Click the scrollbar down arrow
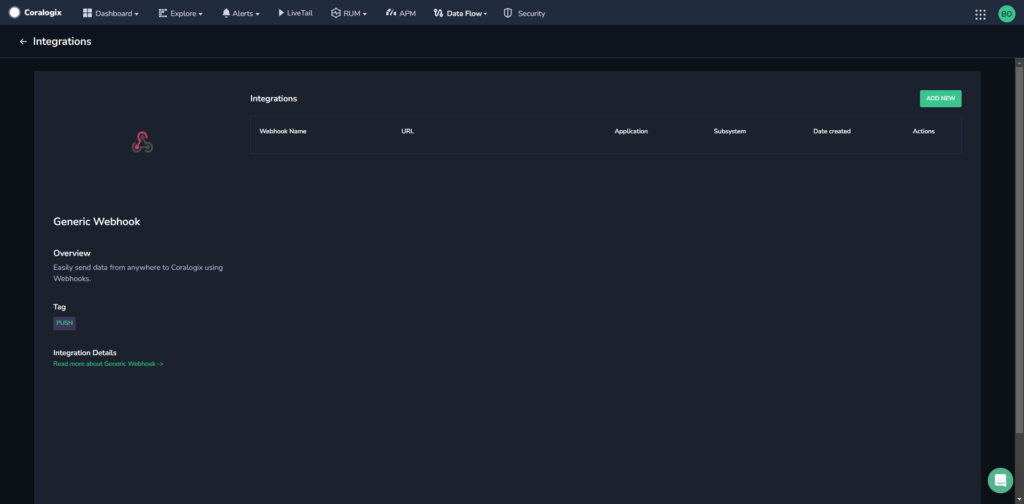This screenshot has height=504, width=1024. (x=1019, y=499)
